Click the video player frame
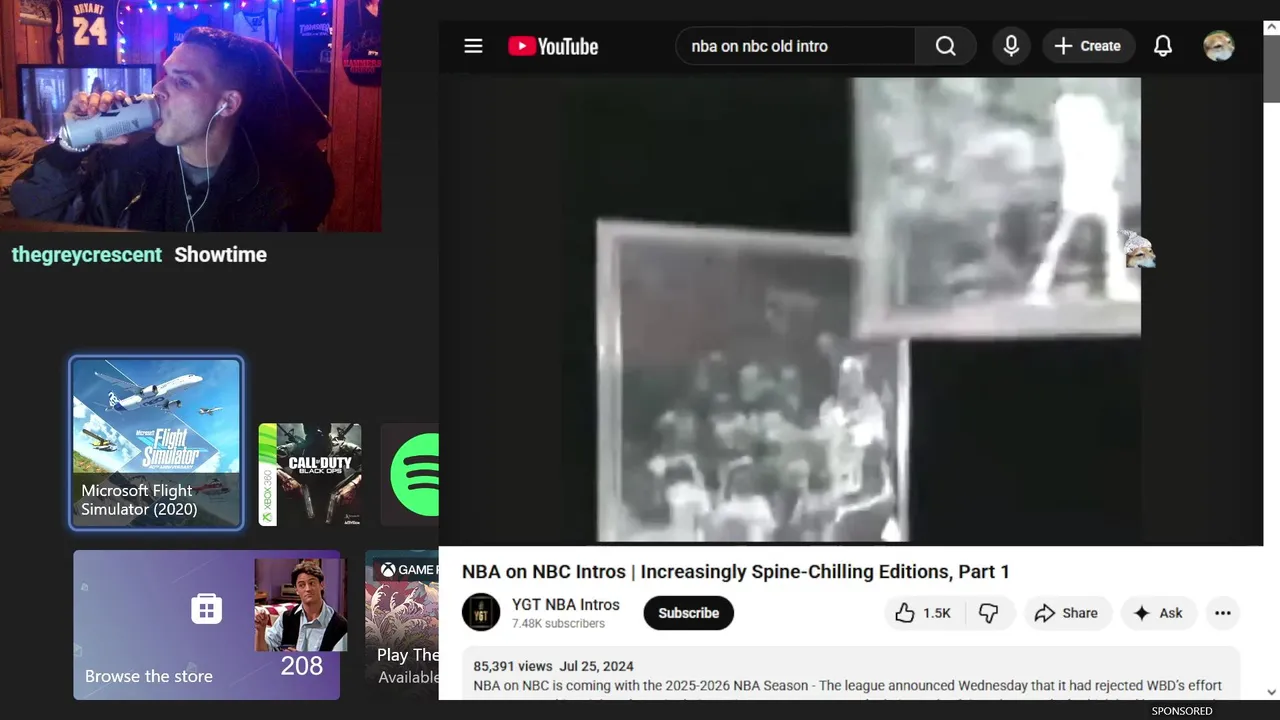 [851, 311]
